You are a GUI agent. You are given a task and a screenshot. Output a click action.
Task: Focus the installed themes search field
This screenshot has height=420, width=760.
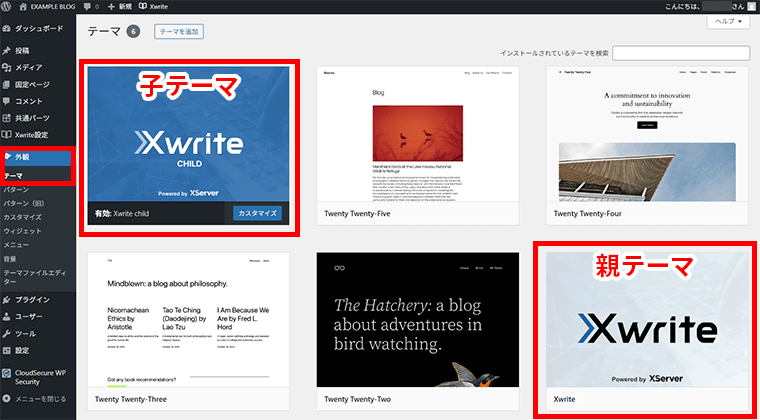[x=681, y=53]
